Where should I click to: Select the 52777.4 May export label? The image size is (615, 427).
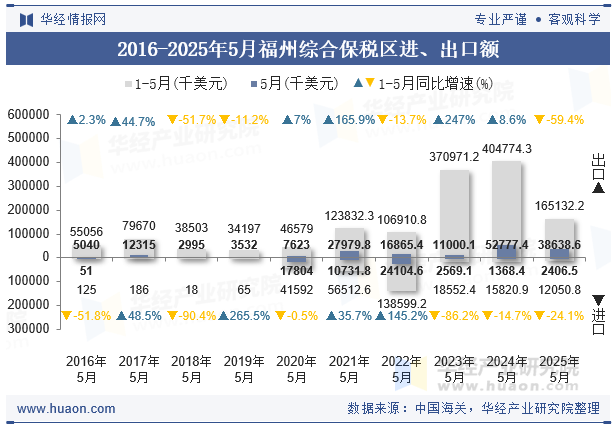(506, 245)
